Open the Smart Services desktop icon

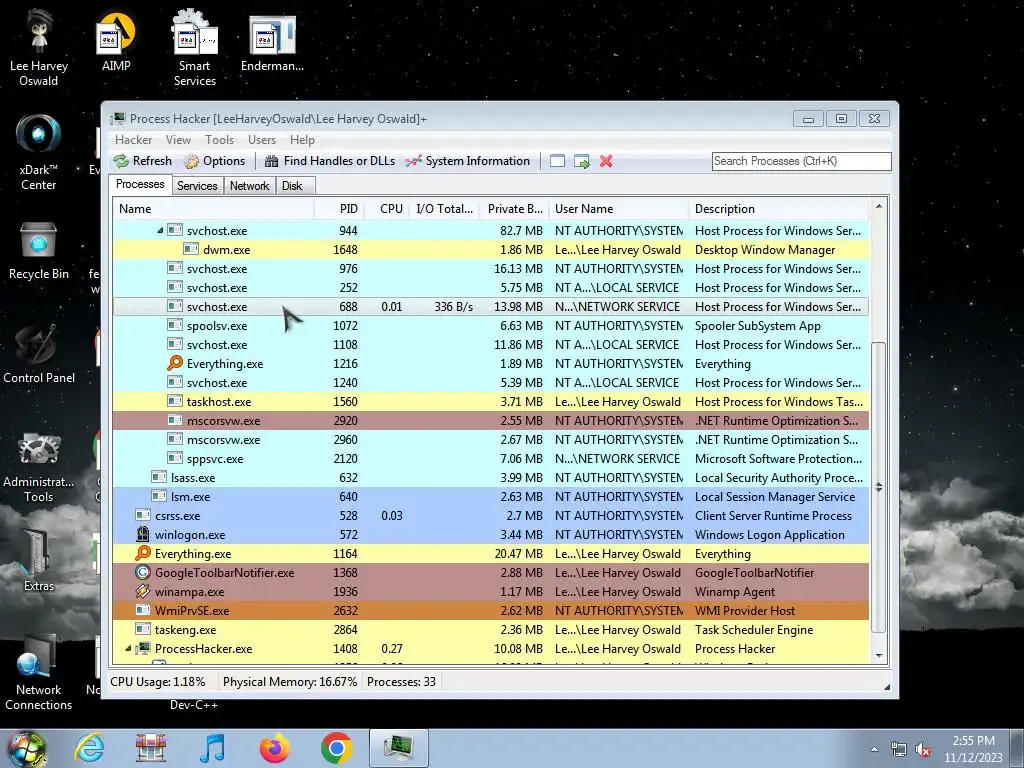pyautogui.click(x=195, y=49)
